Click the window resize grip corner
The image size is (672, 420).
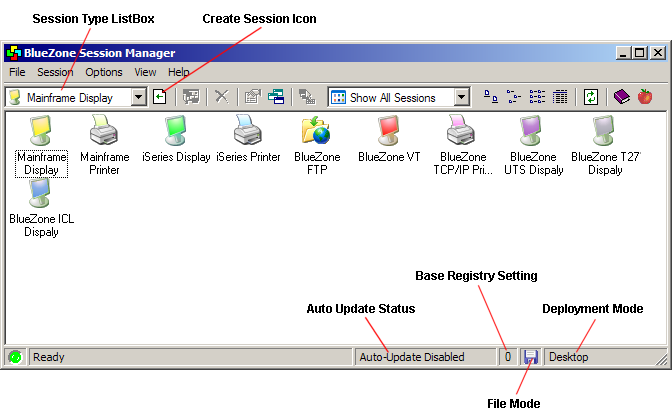662,359
